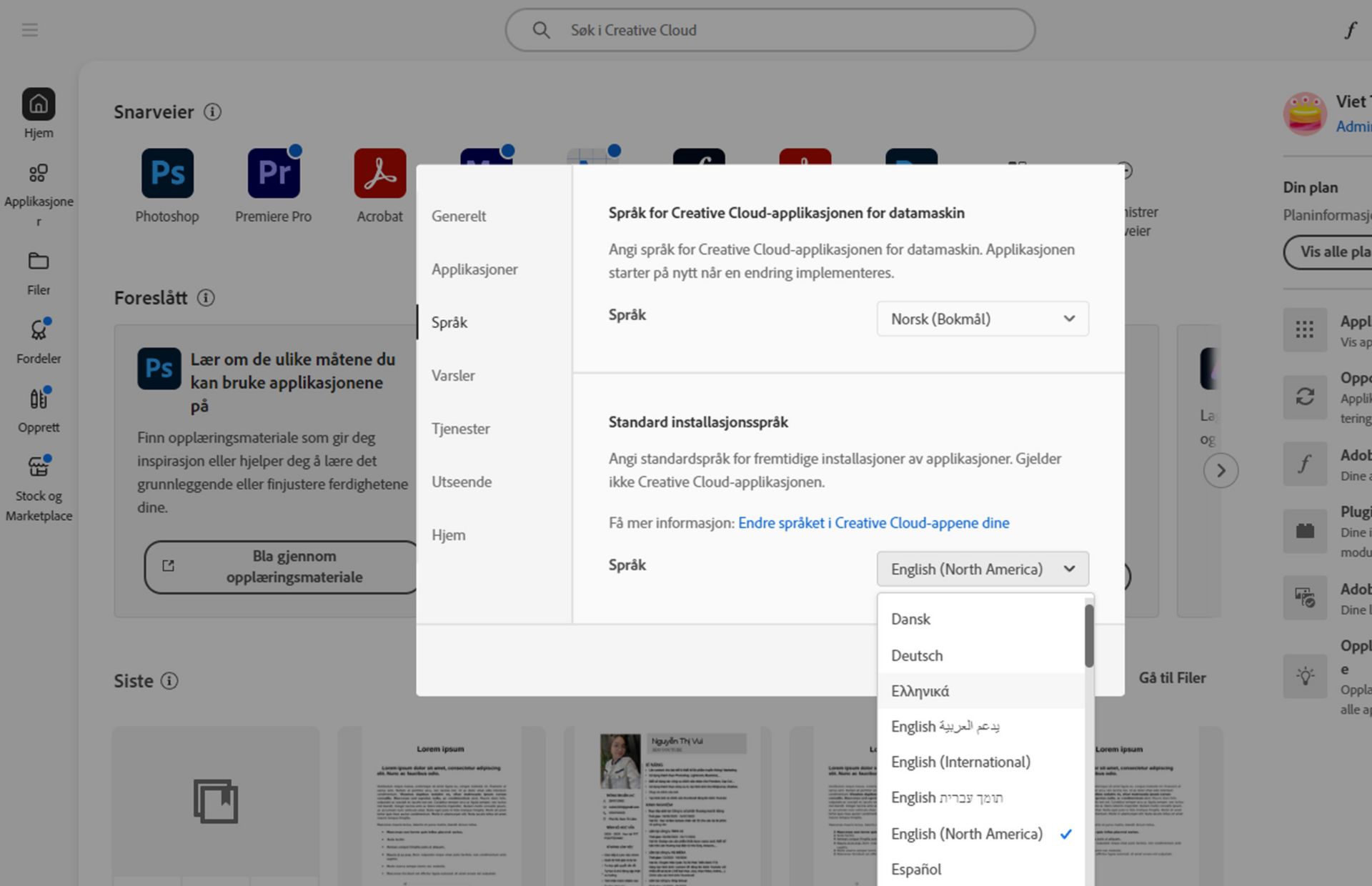Open link Endre språket i Creative Cloud-appene dine
The height and width of the screenshot is (886, 1372).
[x=873, y=523]
